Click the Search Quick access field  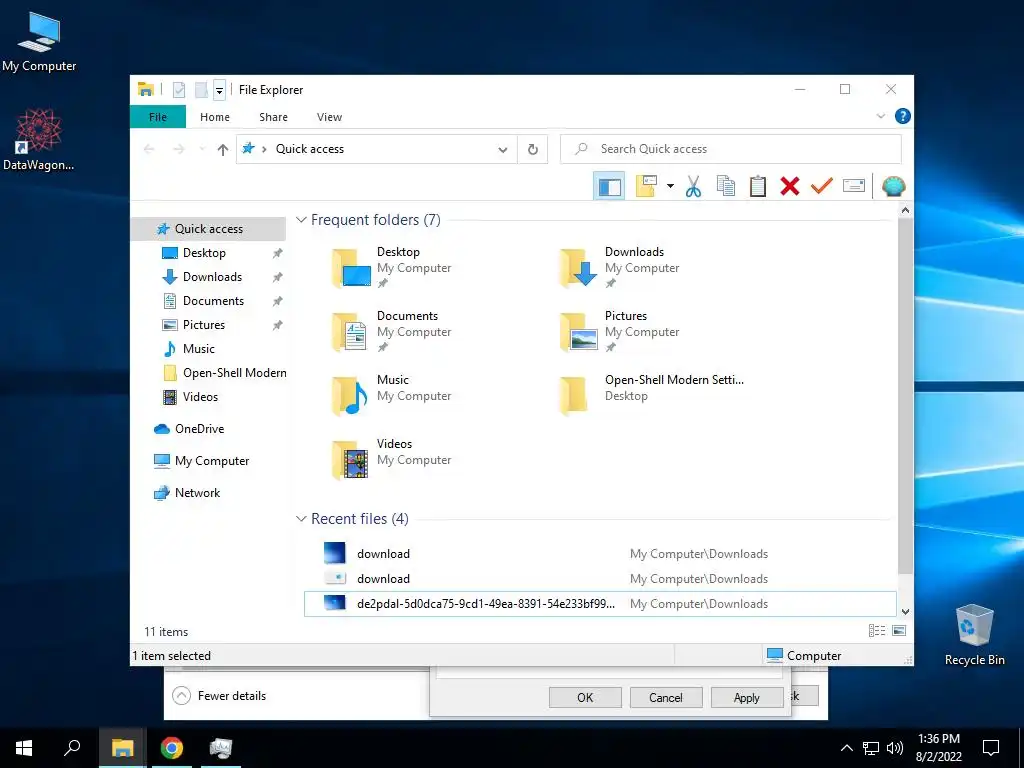tap(731, 149)
